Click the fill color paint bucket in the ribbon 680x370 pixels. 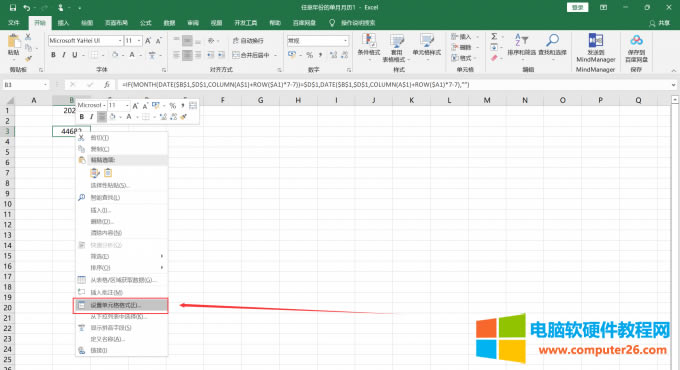pos(115,55)
